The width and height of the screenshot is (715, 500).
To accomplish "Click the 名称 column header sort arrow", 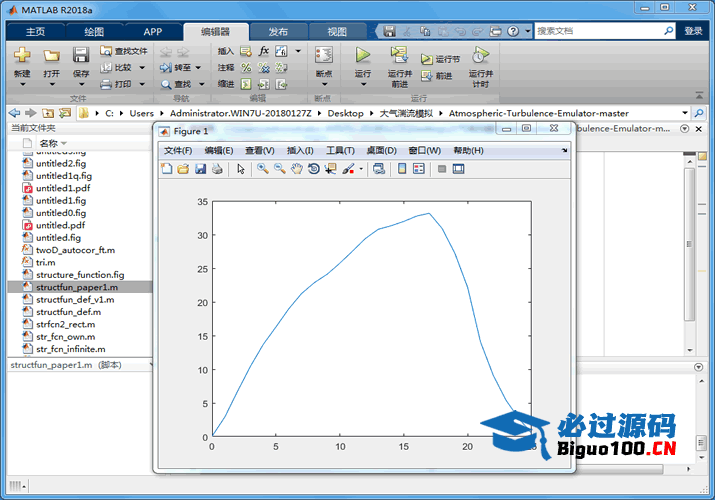I will point(64,143).
